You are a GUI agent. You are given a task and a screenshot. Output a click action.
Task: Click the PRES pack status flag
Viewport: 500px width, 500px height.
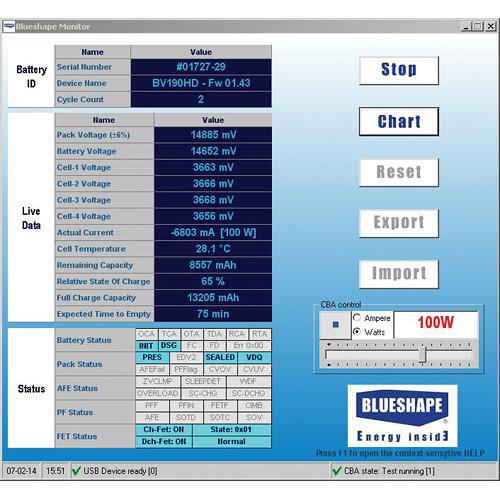click(x=152, y=357)
